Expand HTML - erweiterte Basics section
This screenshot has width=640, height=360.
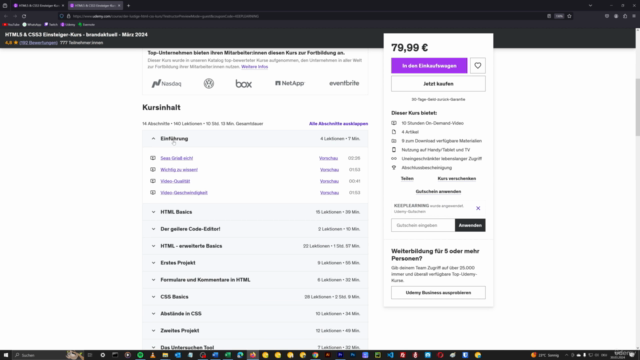255,246
